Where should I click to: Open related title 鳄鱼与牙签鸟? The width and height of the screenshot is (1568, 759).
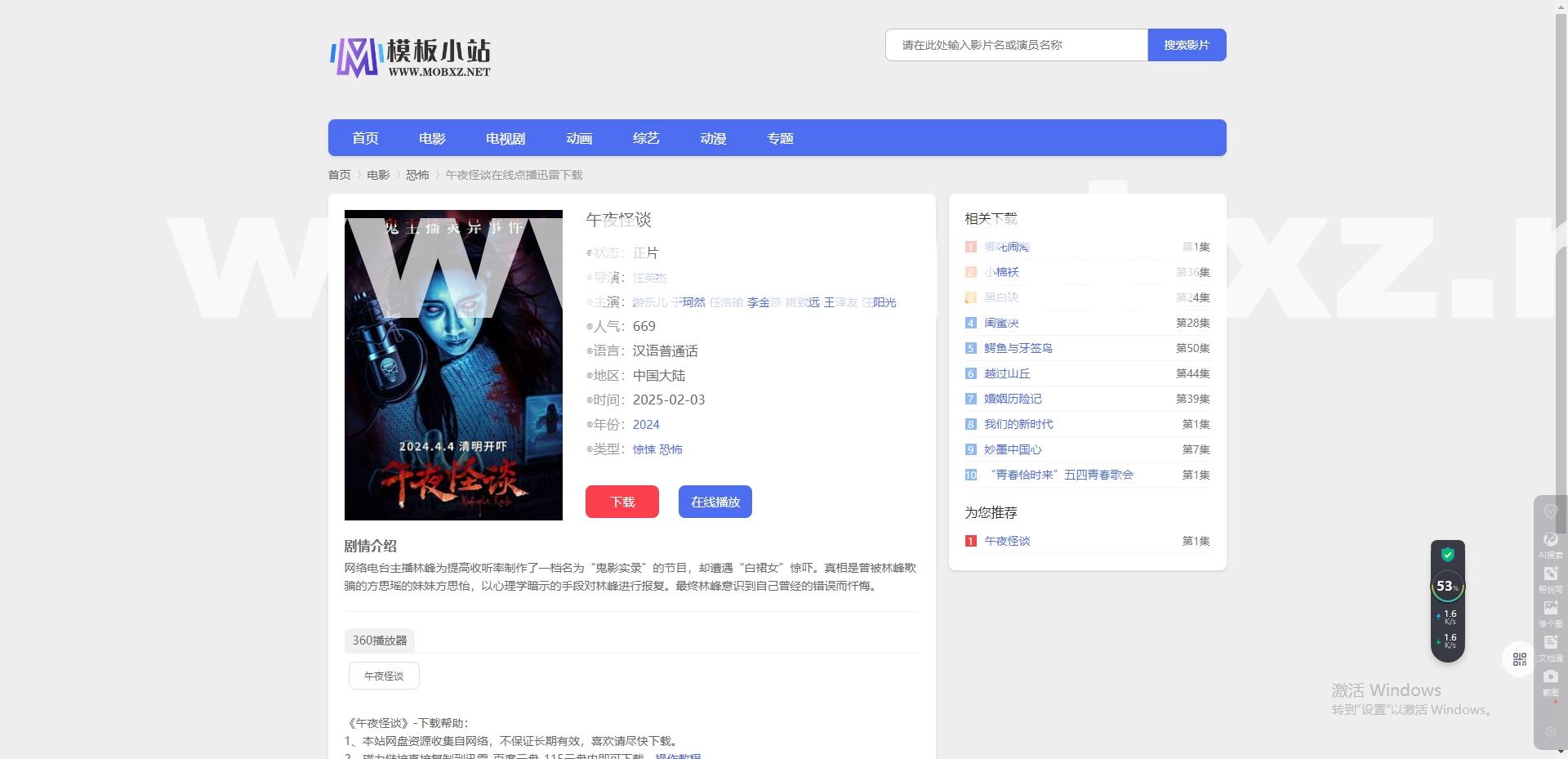pos(1018,348)
